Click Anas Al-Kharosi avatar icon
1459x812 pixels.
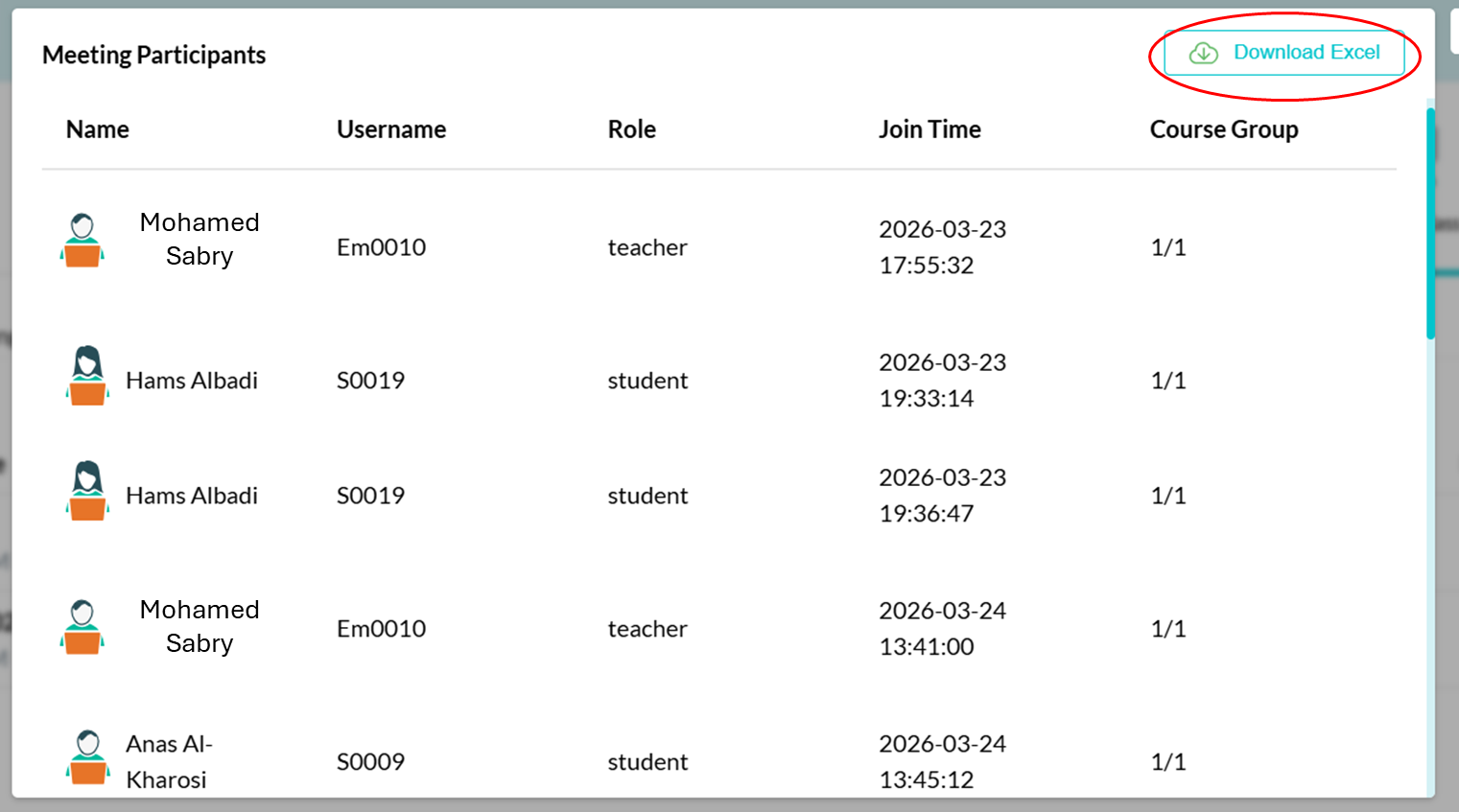tap(88, 757)
